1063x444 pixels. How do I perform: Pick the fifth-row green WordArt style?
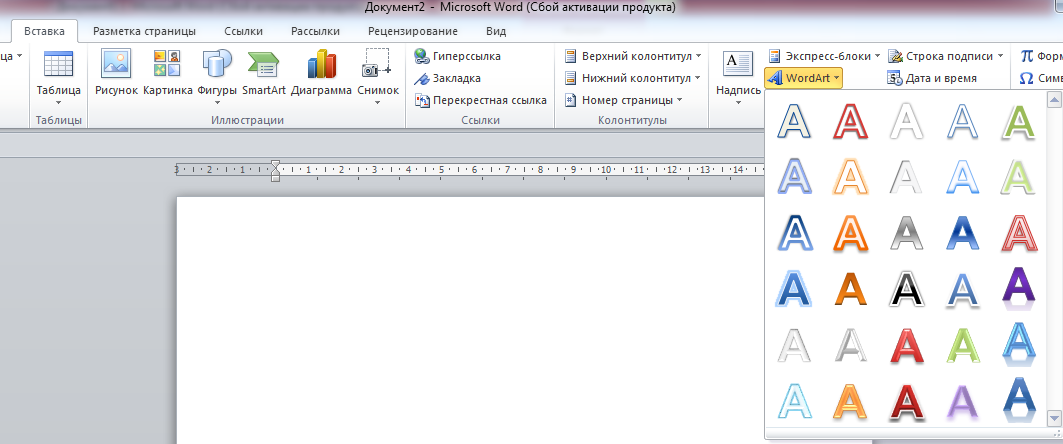pos(963,344)
